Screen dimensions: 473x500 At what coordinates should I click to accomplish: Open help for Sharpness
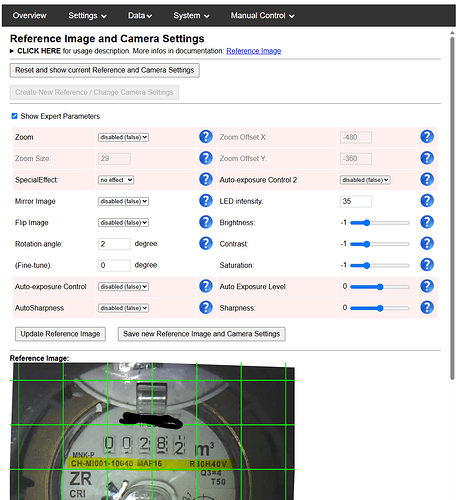point(427,307)
